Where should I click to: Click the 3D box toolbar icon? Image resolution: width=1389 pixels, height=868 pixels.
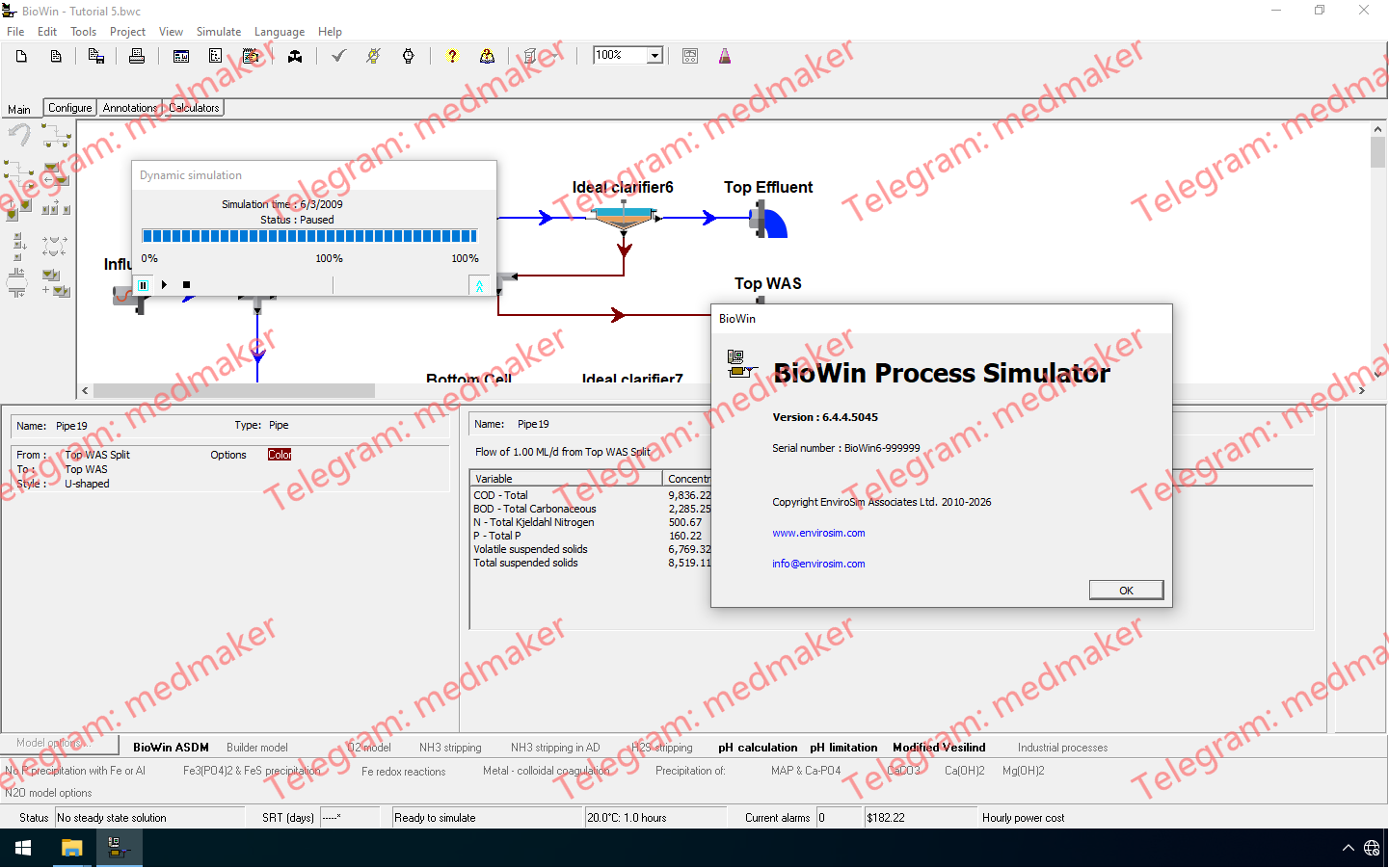coord(530,56)
